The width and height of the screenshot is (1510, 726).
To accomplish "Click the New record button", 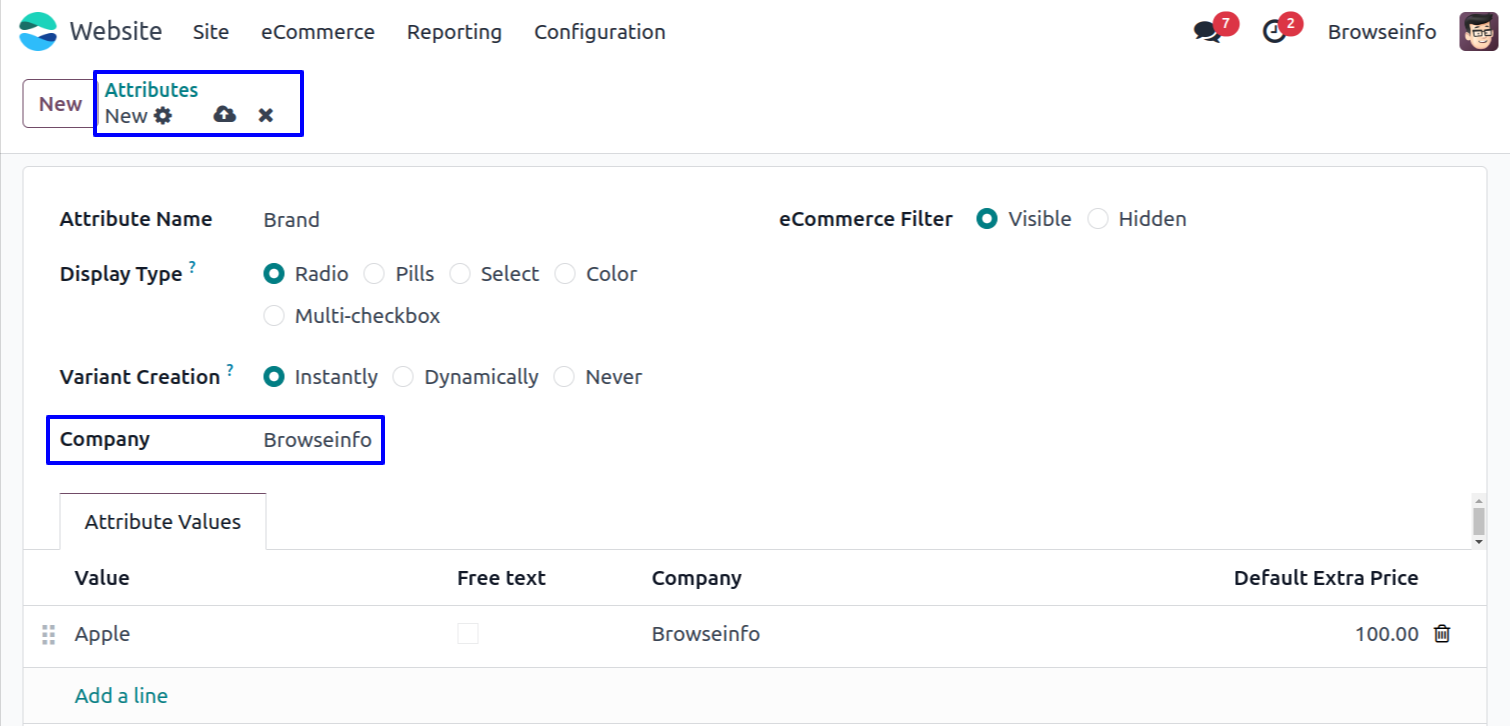I will point(60,104).
